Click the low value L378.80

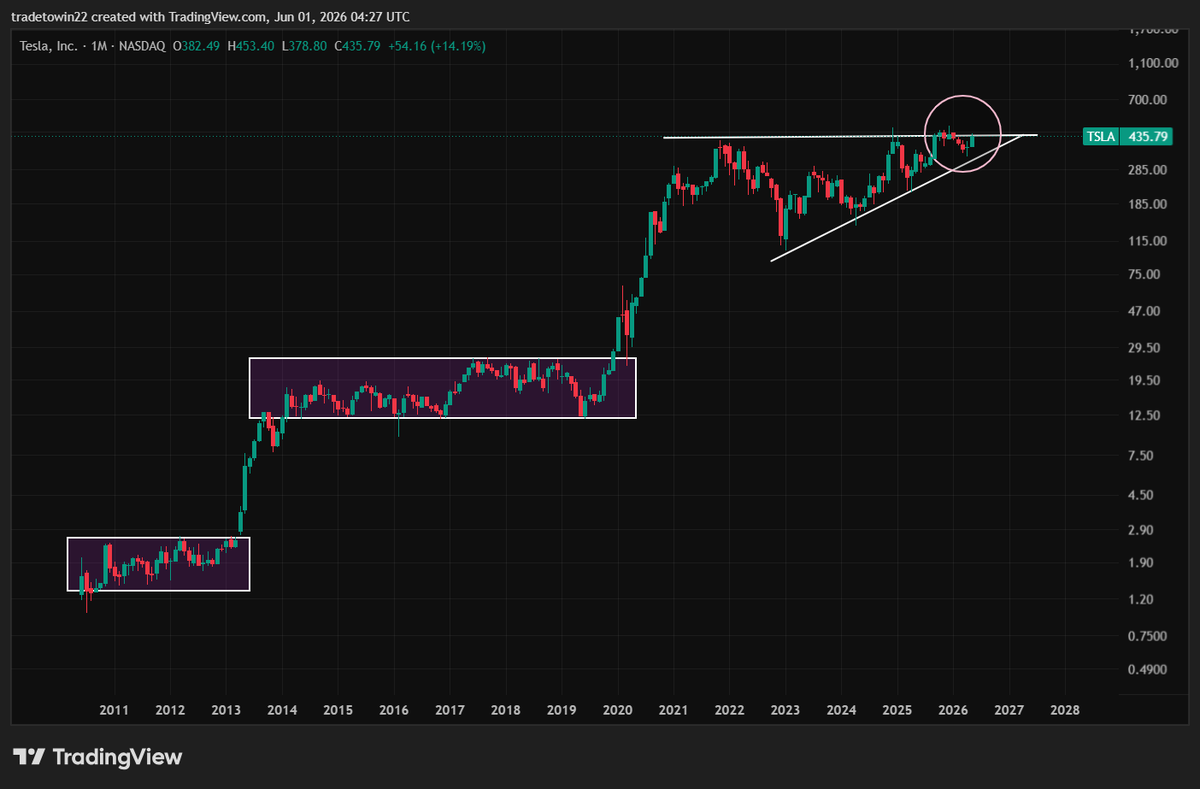coord(304,45)
